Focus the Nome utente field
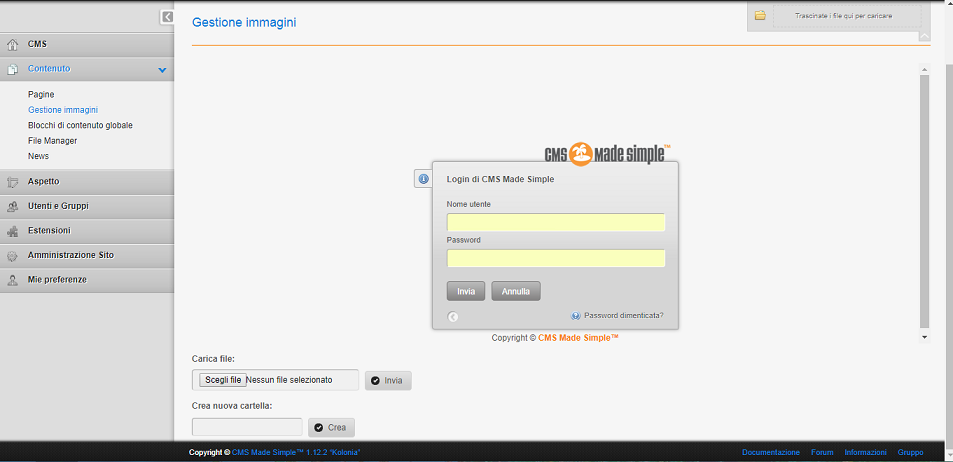Image resolution: width=953 pixels, height=462 pixels. click(x=555, y=222)
